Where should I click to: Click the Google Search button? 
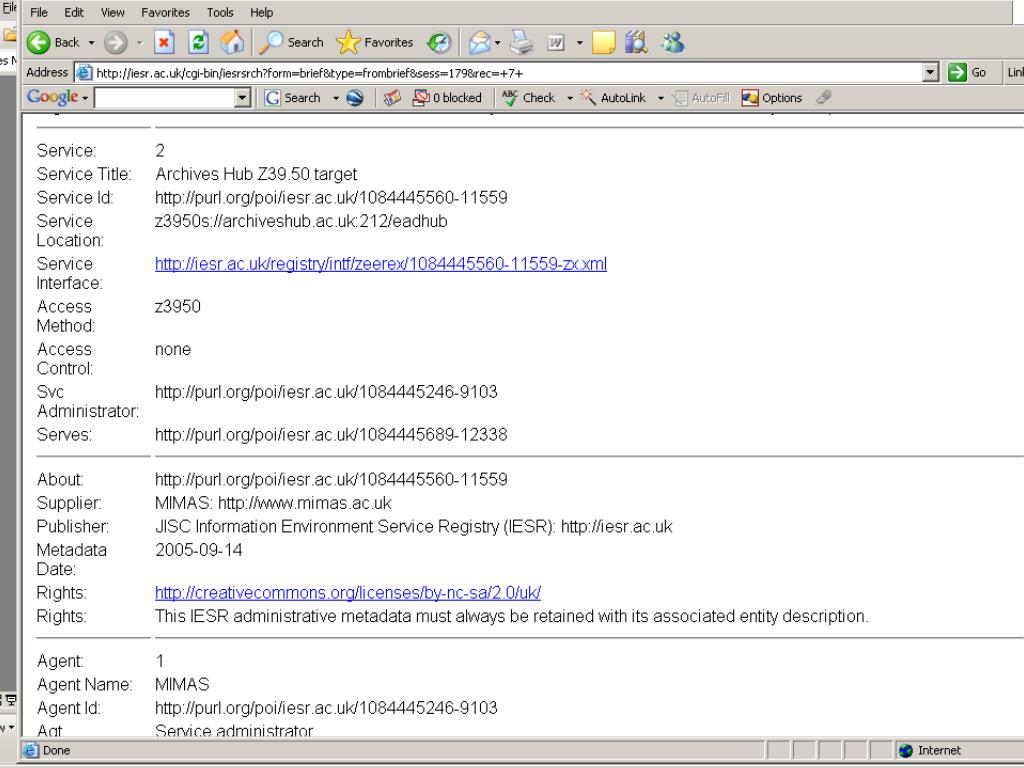293,98
